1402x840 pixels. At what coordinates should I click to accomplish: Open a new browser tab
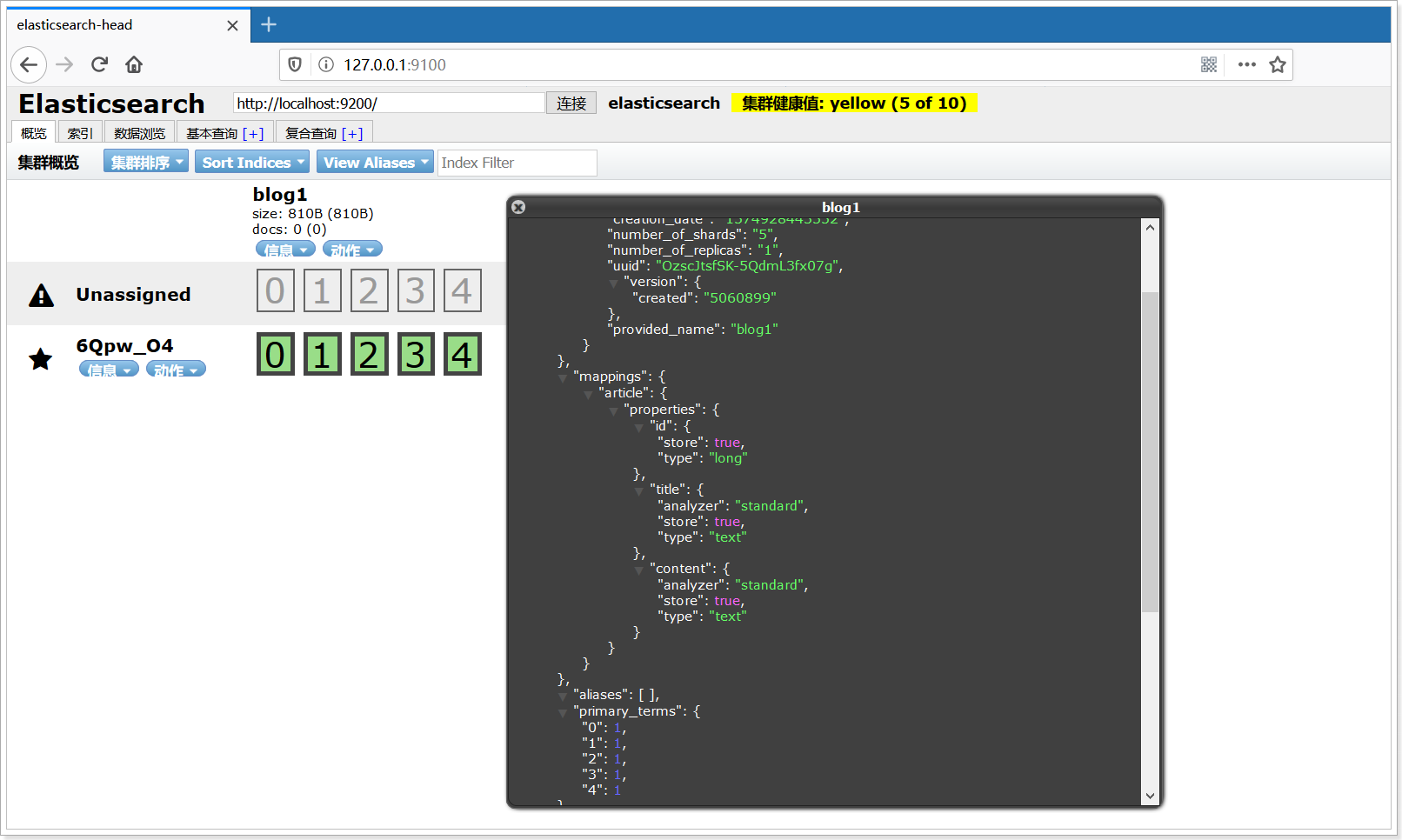pyautogui.click(x=269, y=24)
